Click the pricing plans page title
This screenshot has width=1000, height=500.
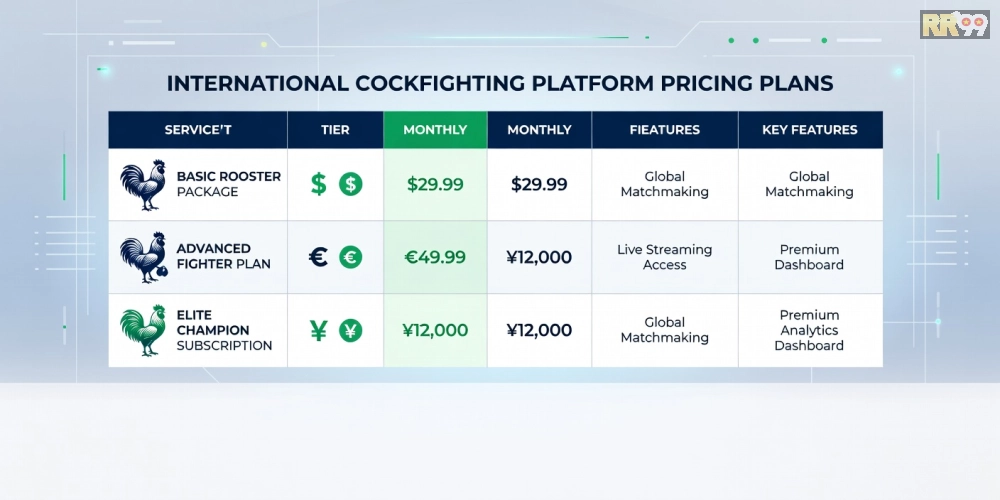point(500,83)
